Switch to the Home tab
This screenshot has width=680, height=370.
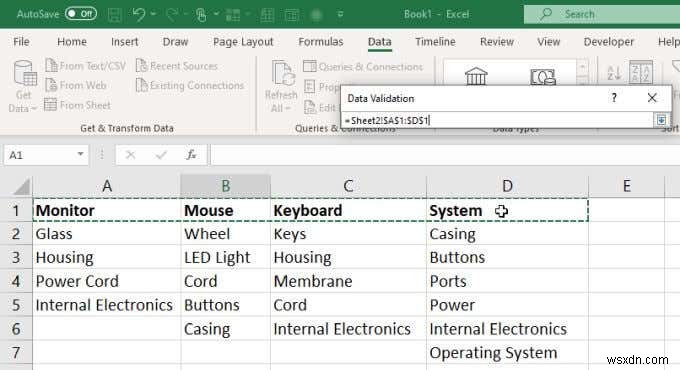point(72,42)
